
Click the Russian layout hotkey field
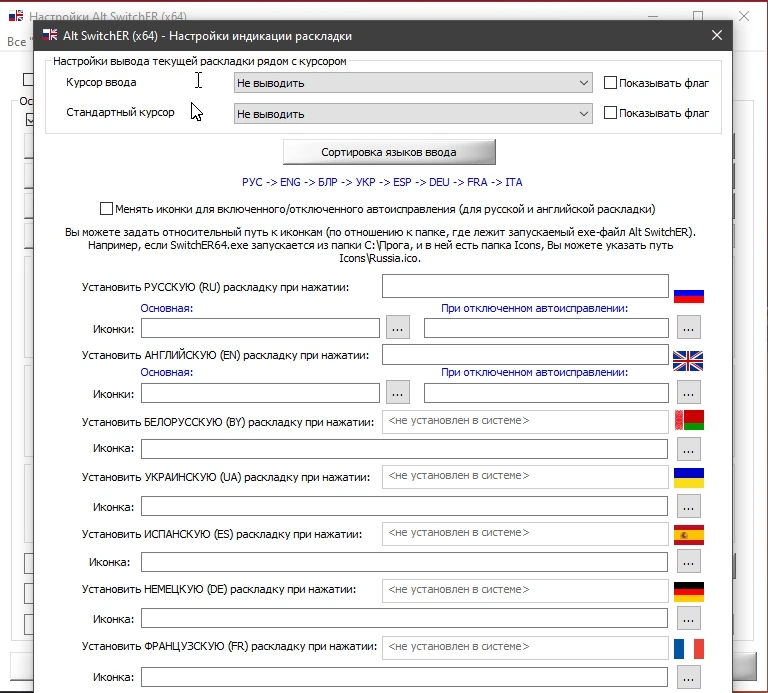coord(525,286)
